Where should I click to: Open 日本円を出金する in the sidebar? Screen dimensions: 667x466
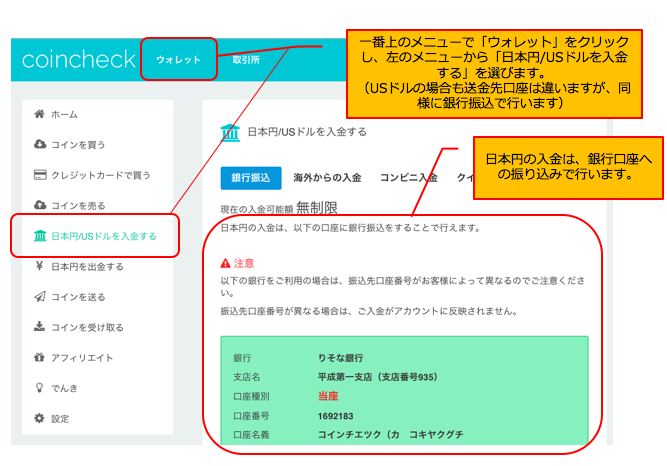[87, 267]
